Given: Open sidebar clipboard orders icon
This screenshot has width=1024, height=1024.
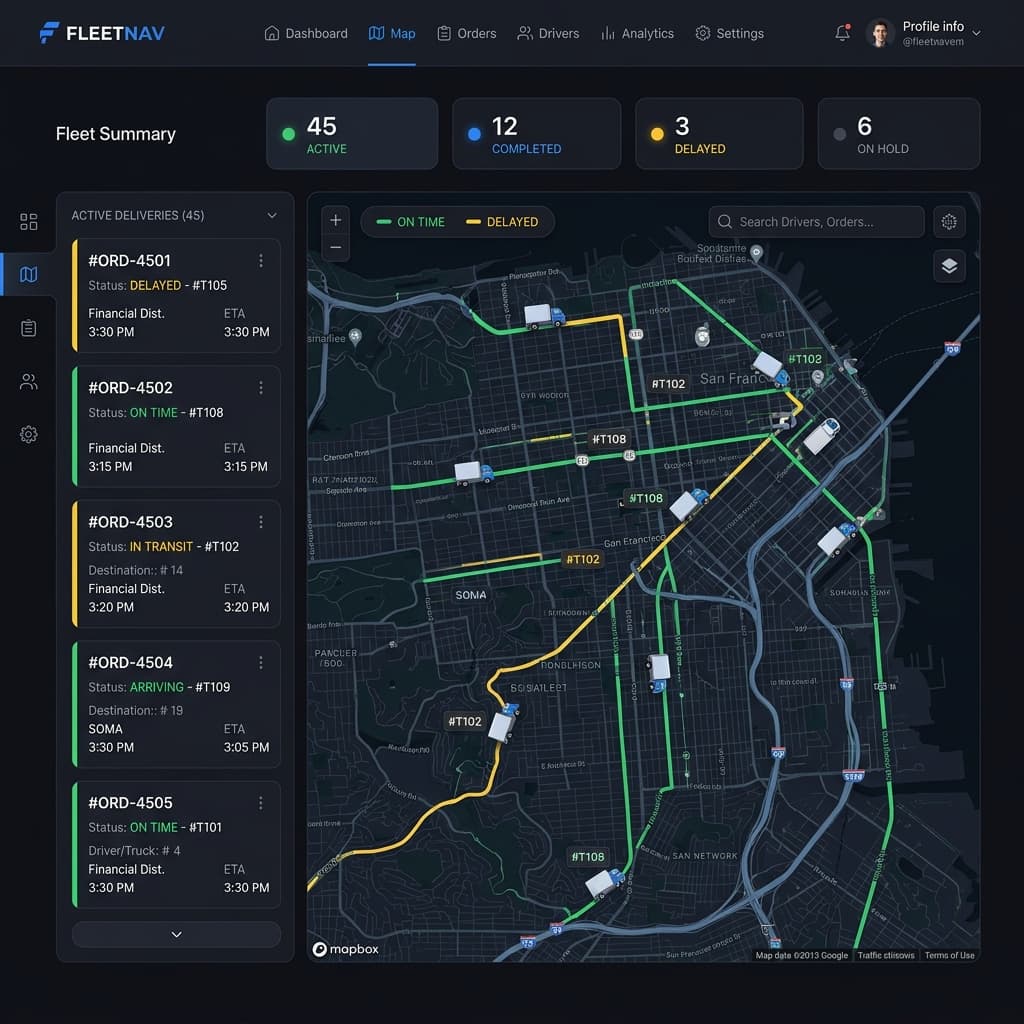Looking at the screenshot, I should (29, 328).
